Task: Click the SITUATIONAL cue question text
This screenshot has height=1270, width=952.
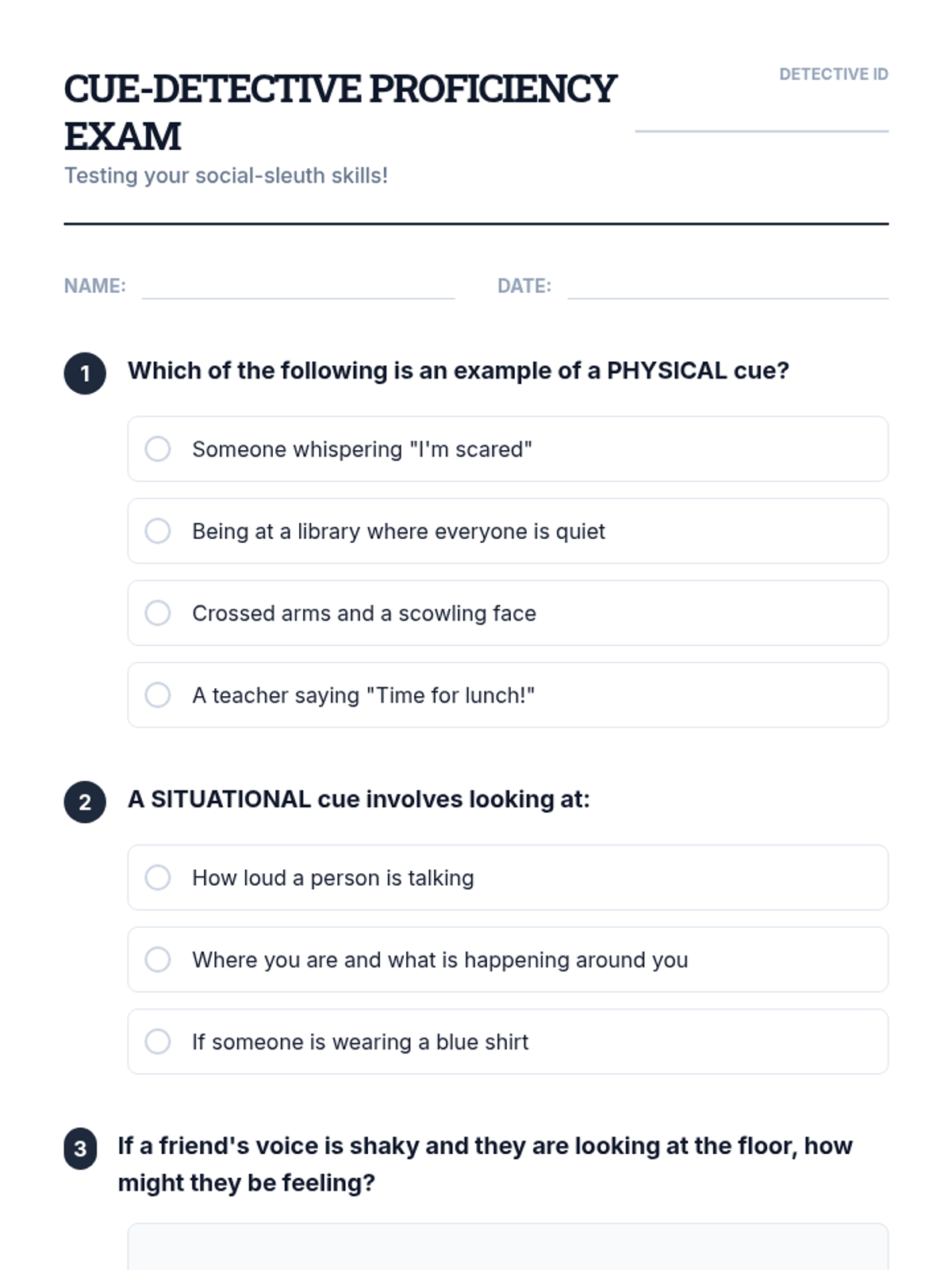Action: tap(359, 799)
